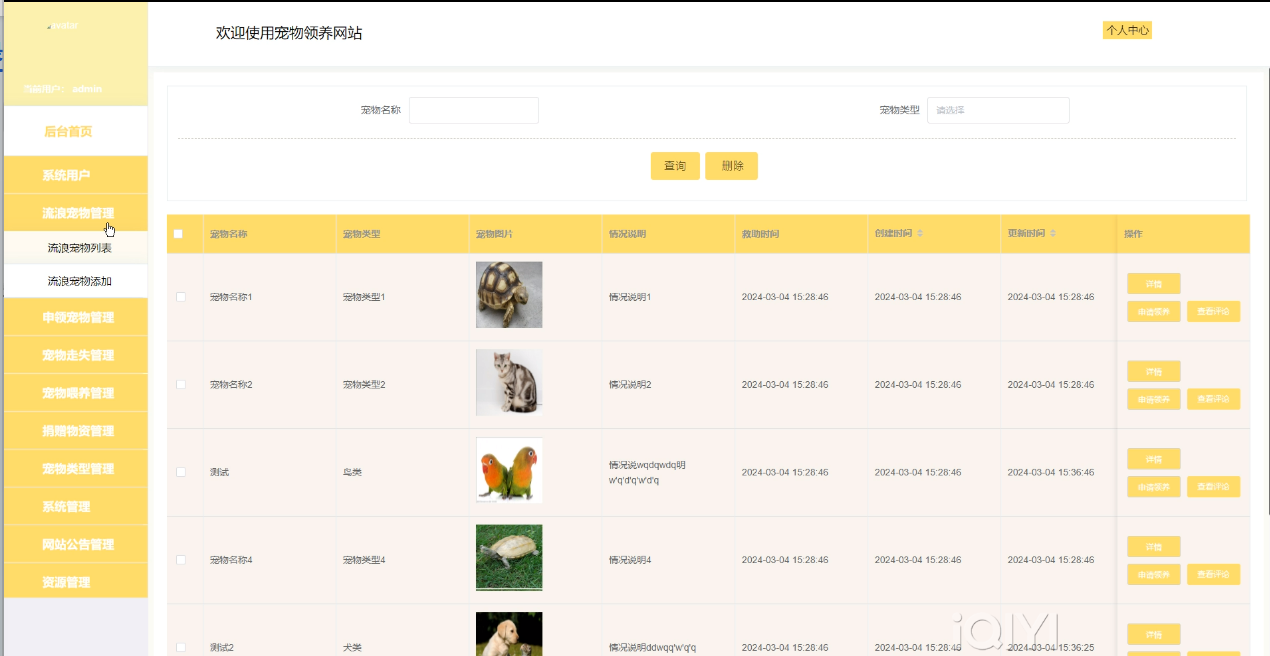Click the 删除 delete button
Viewport: 1270px width, 656px height.
click(731, 166)
